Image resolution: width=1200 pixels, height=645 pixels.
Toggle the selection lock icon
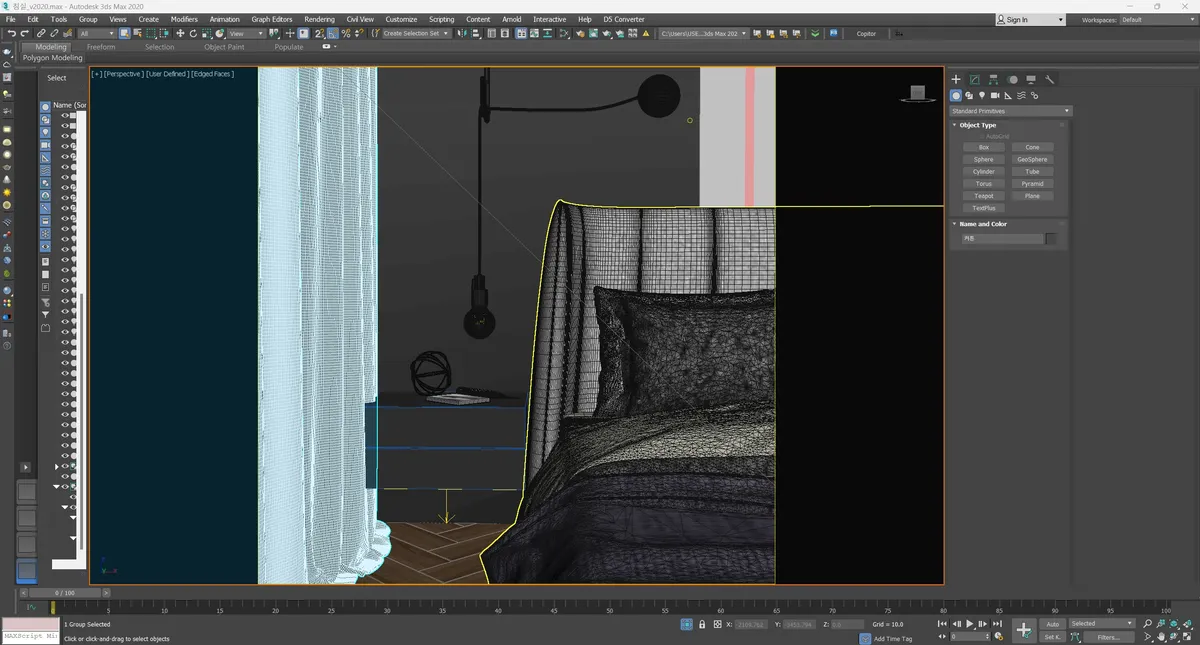pos(702,624)
